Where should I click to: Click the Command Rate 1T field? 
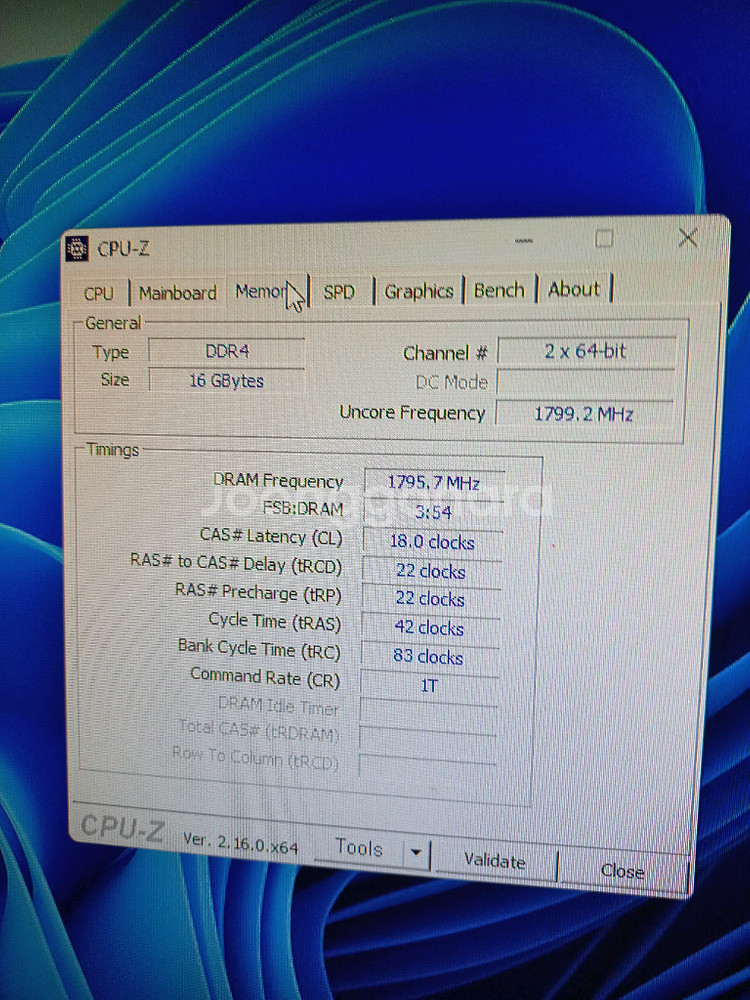(429, 686)
